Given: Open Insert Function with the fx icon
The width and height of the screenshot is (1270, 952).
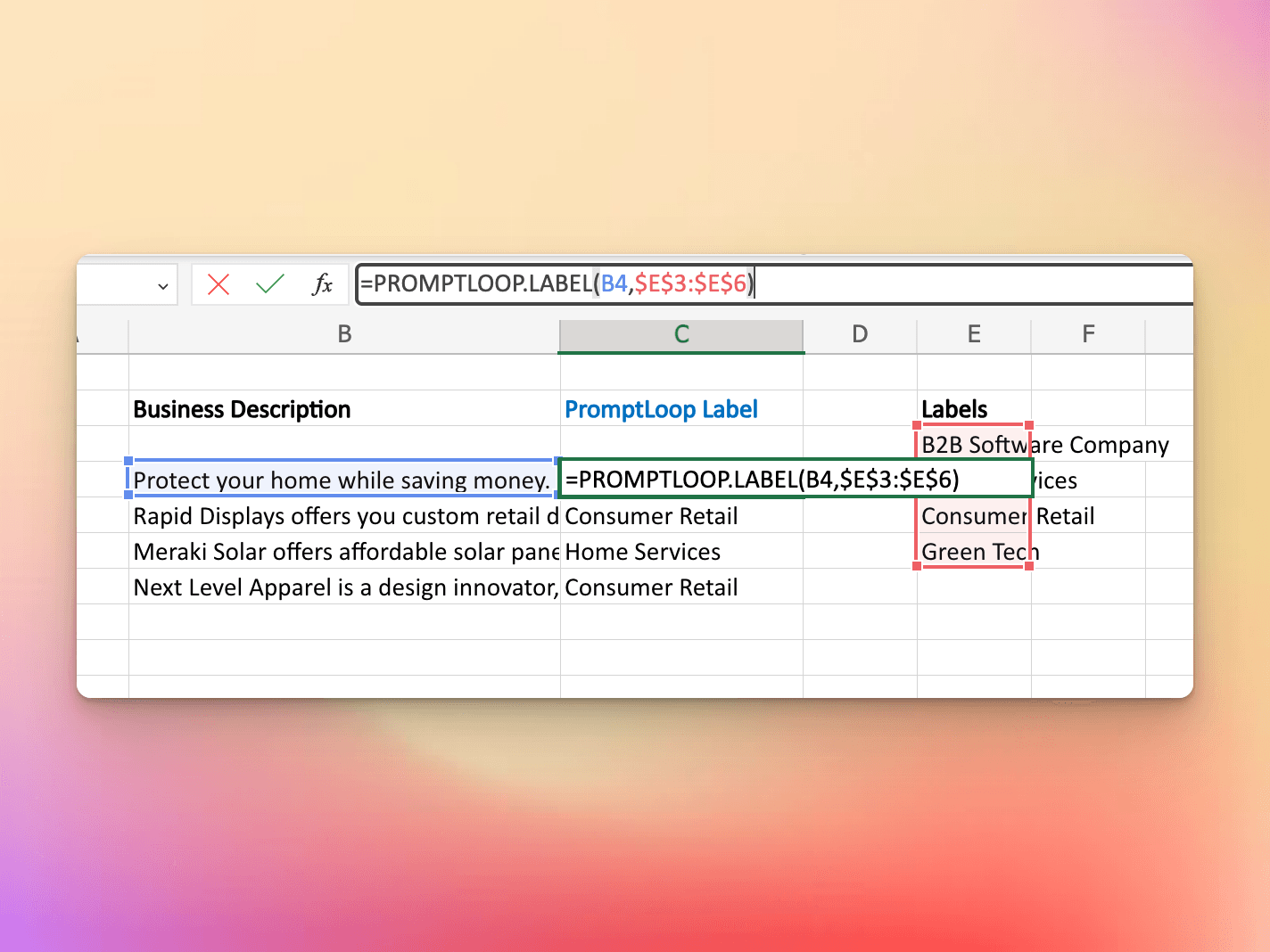Looking at the screenshot, I should [323, 283].
